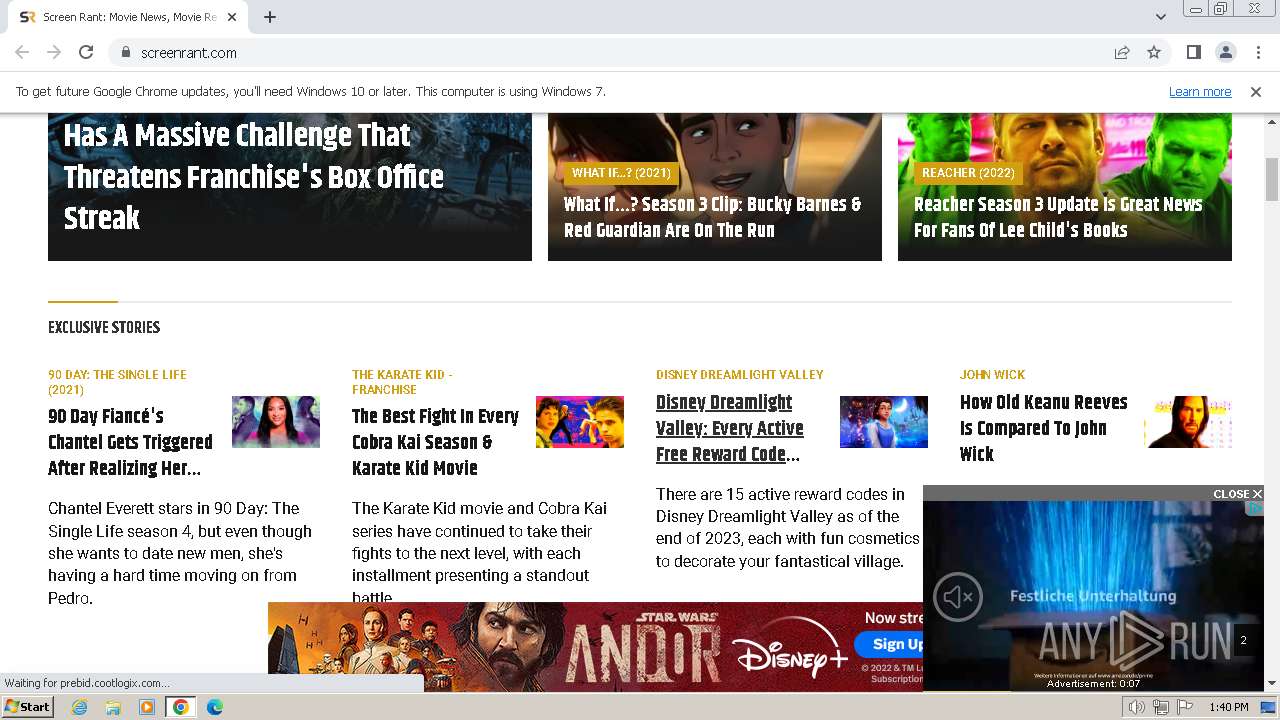
Task: Open Windows Explorer folder on taskbar
Action: (x=113, y=707)
